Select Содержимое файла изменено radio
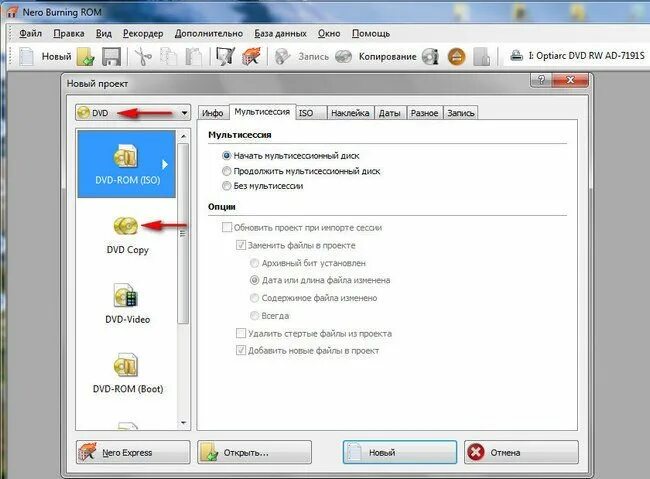 coord(255,298)
